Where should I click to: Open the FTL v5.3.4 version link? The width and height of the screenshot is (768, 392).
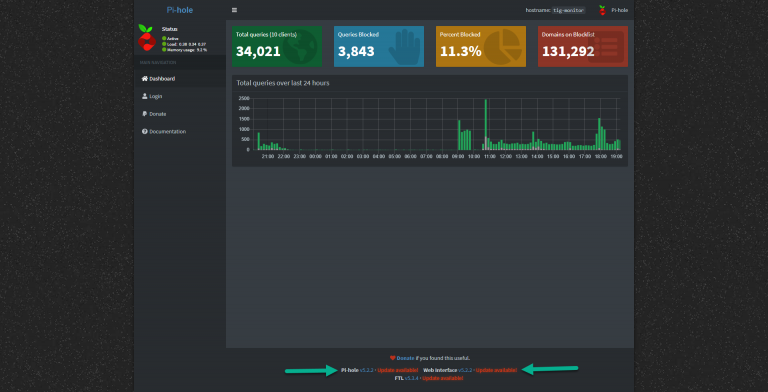[411, 378]
